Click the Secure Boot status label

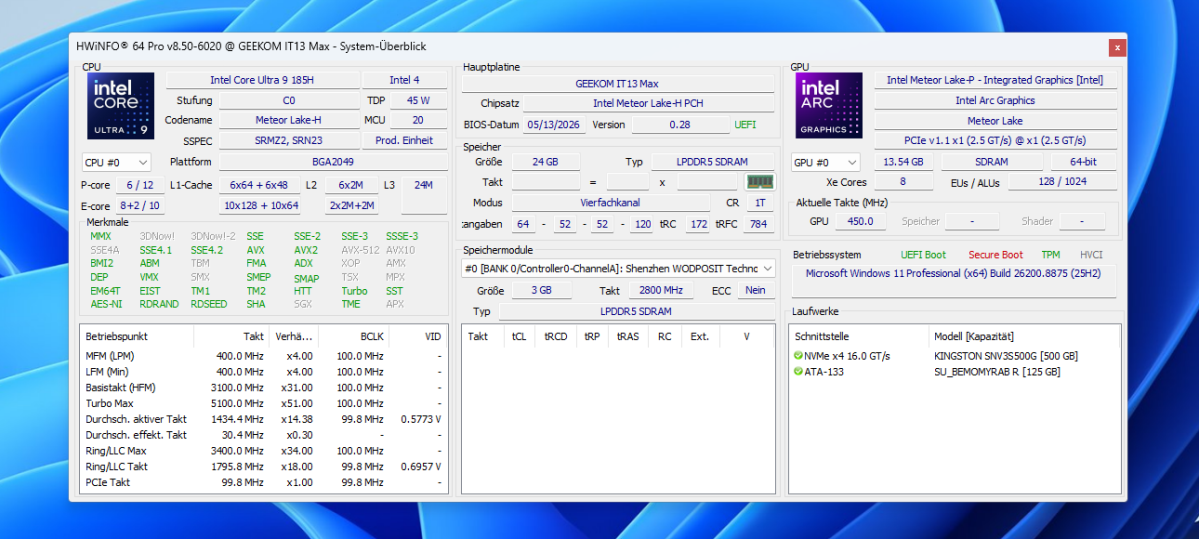point(995,255)
